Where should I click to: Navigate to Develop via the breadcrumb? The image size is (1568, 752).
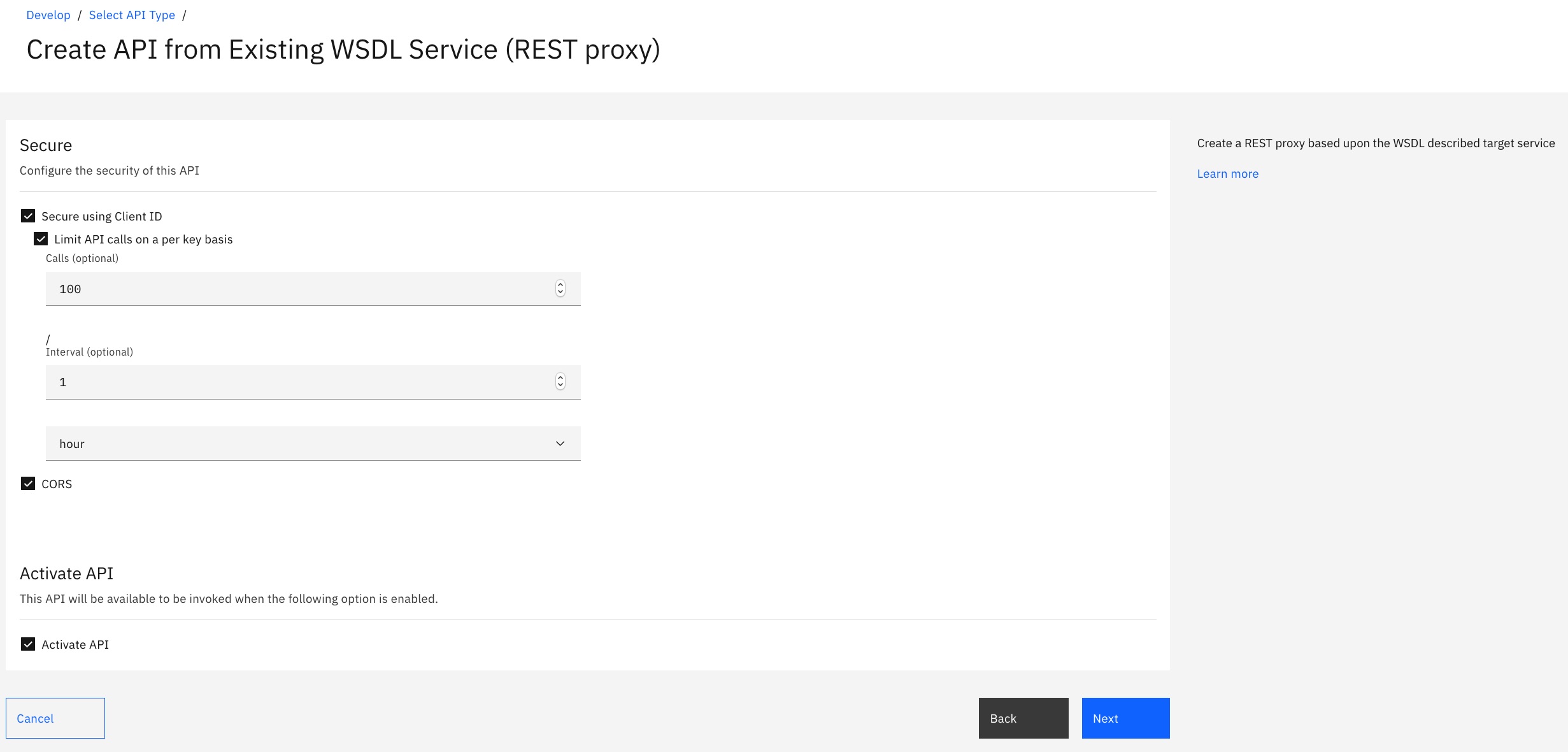[48, 15]
